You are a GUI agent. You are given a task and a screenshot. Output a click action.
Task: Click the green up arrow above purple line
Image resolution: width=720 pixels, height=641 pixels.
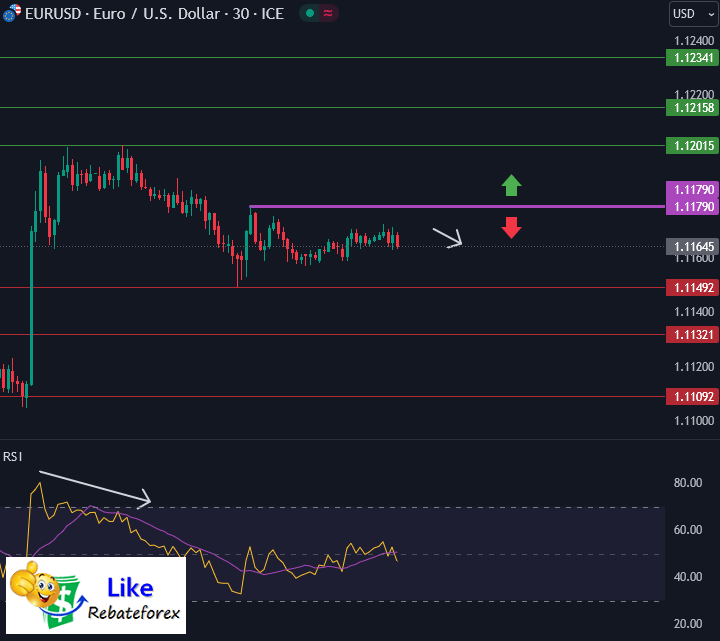(511, 185)
